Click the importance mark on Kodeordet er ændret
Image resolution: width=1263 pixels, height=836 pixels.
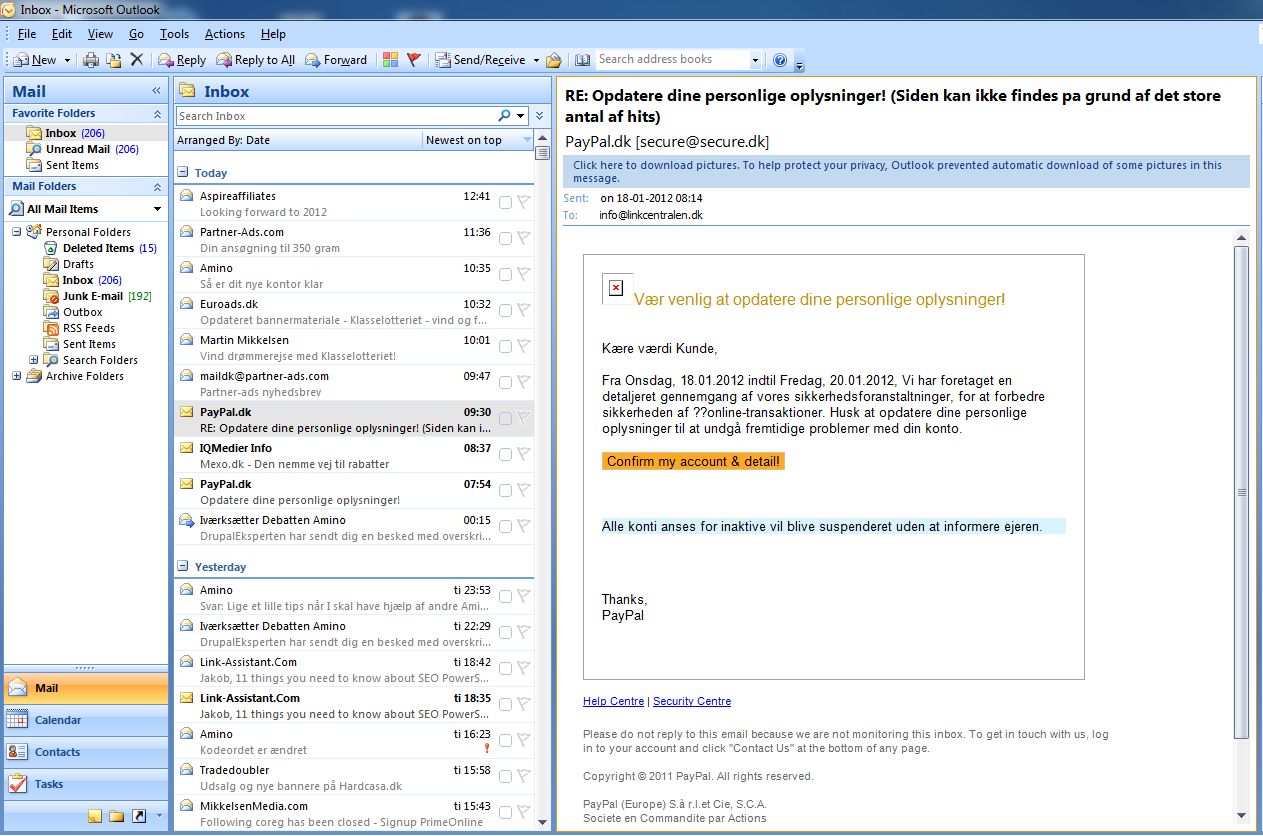486,747
